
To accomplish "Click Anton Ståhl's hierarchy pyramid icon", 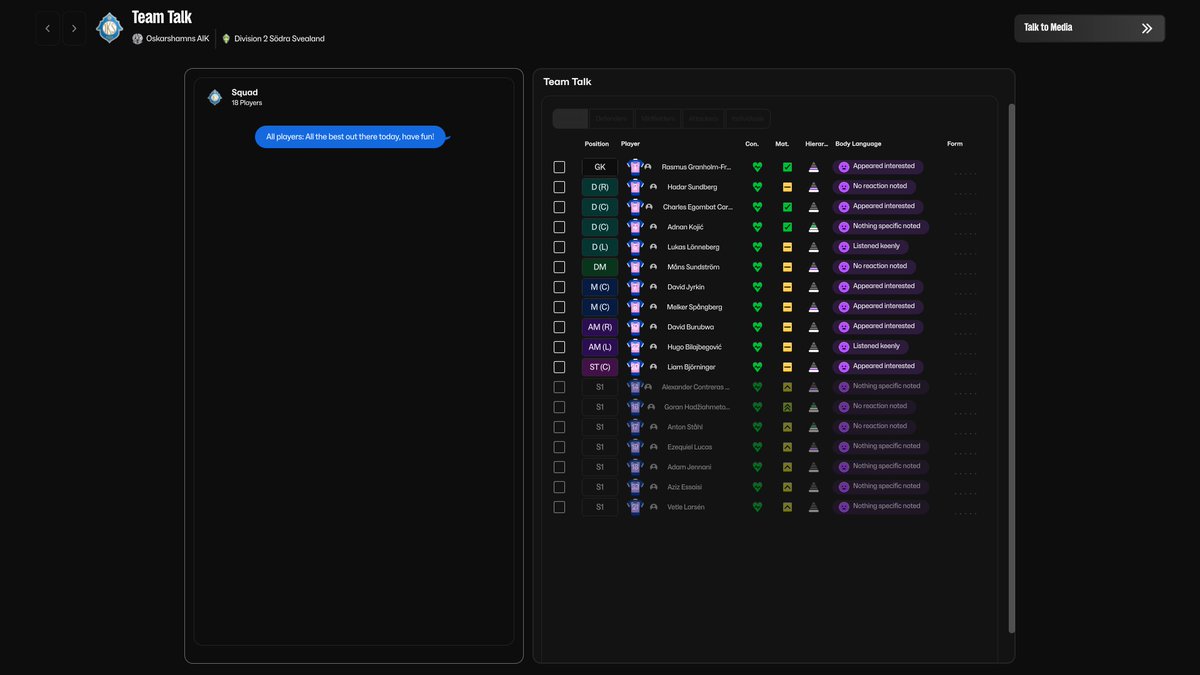I will tap(814, 427).
